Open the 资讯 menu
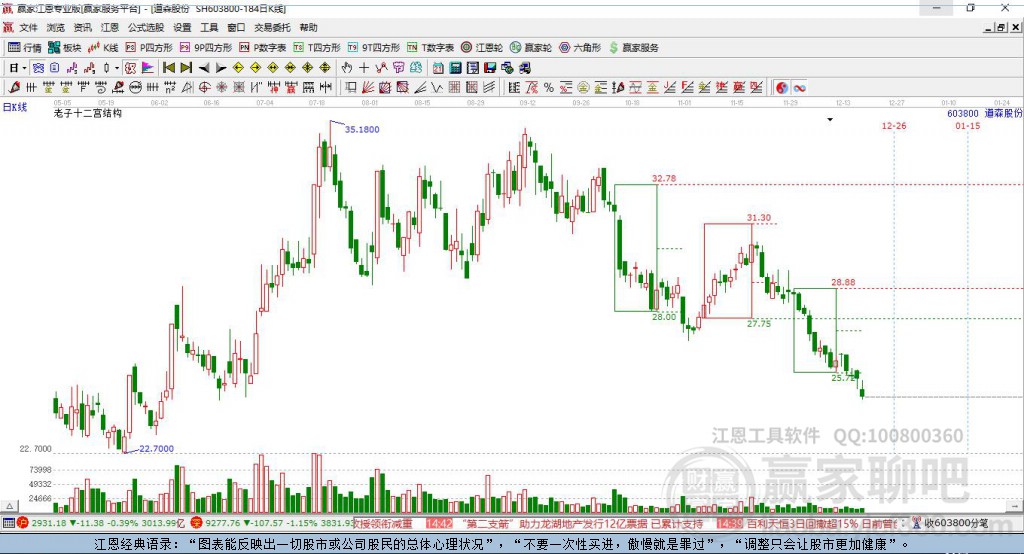The width and height of the screenshot is (1024, 554). (x=82, y=27)
